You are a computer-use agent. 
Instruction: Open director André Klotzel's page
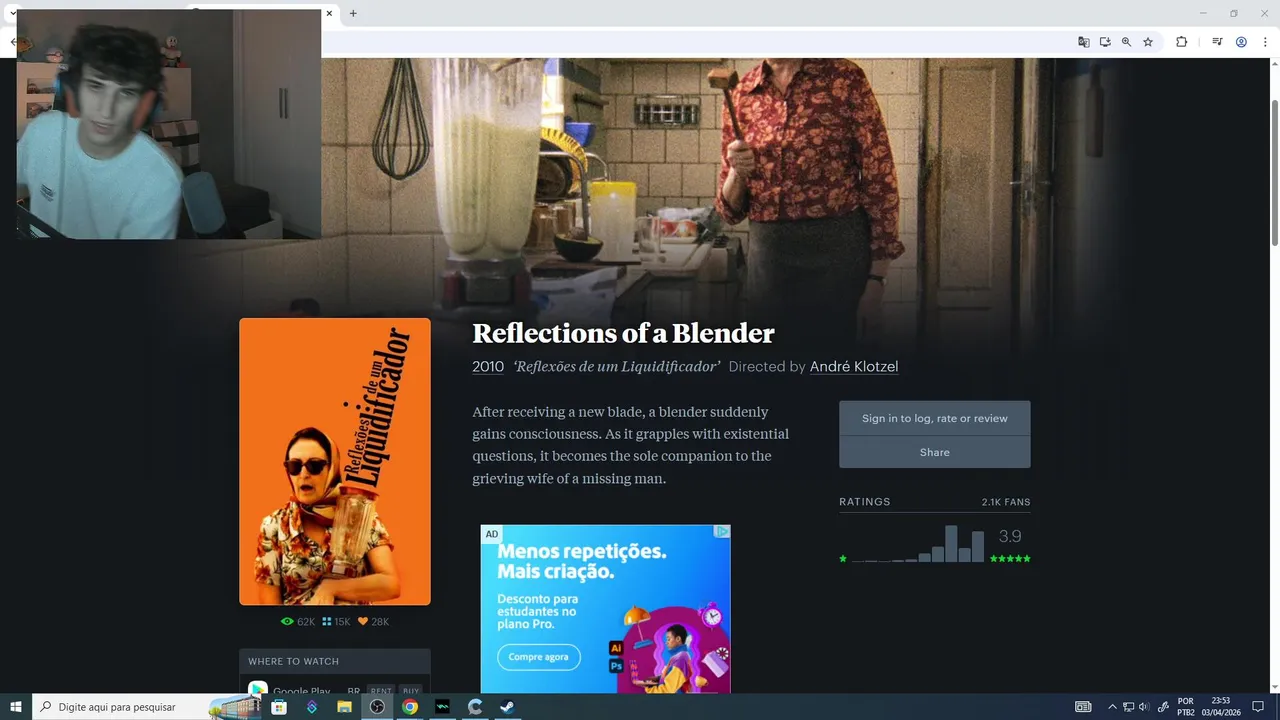[x=854, y=366]
